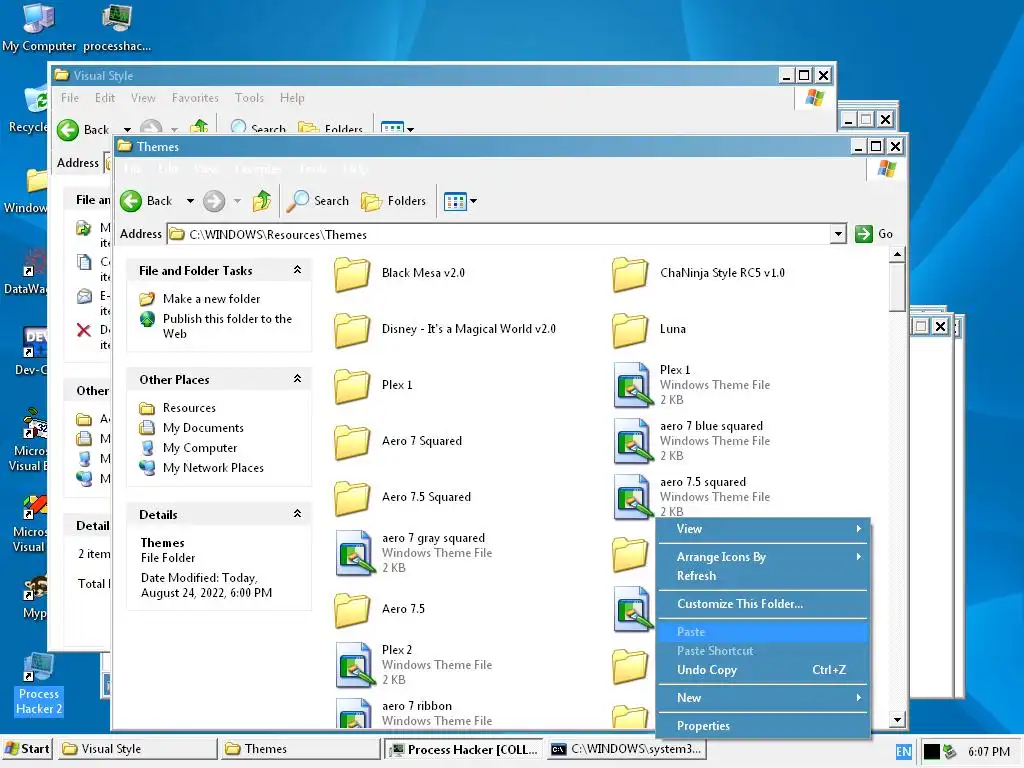Open Tools menu in Visual Style window

pyautogui.click(x=249, y=98)
